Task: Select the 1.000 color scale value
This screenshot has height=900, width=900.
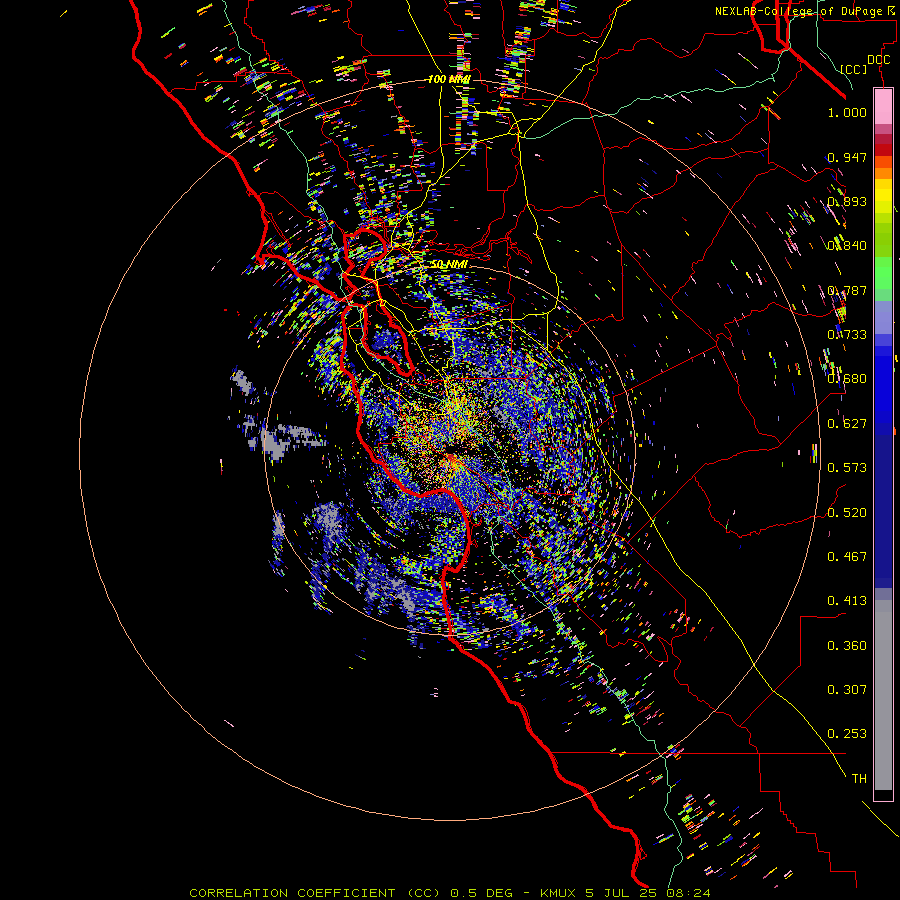Action: point(847,112)
